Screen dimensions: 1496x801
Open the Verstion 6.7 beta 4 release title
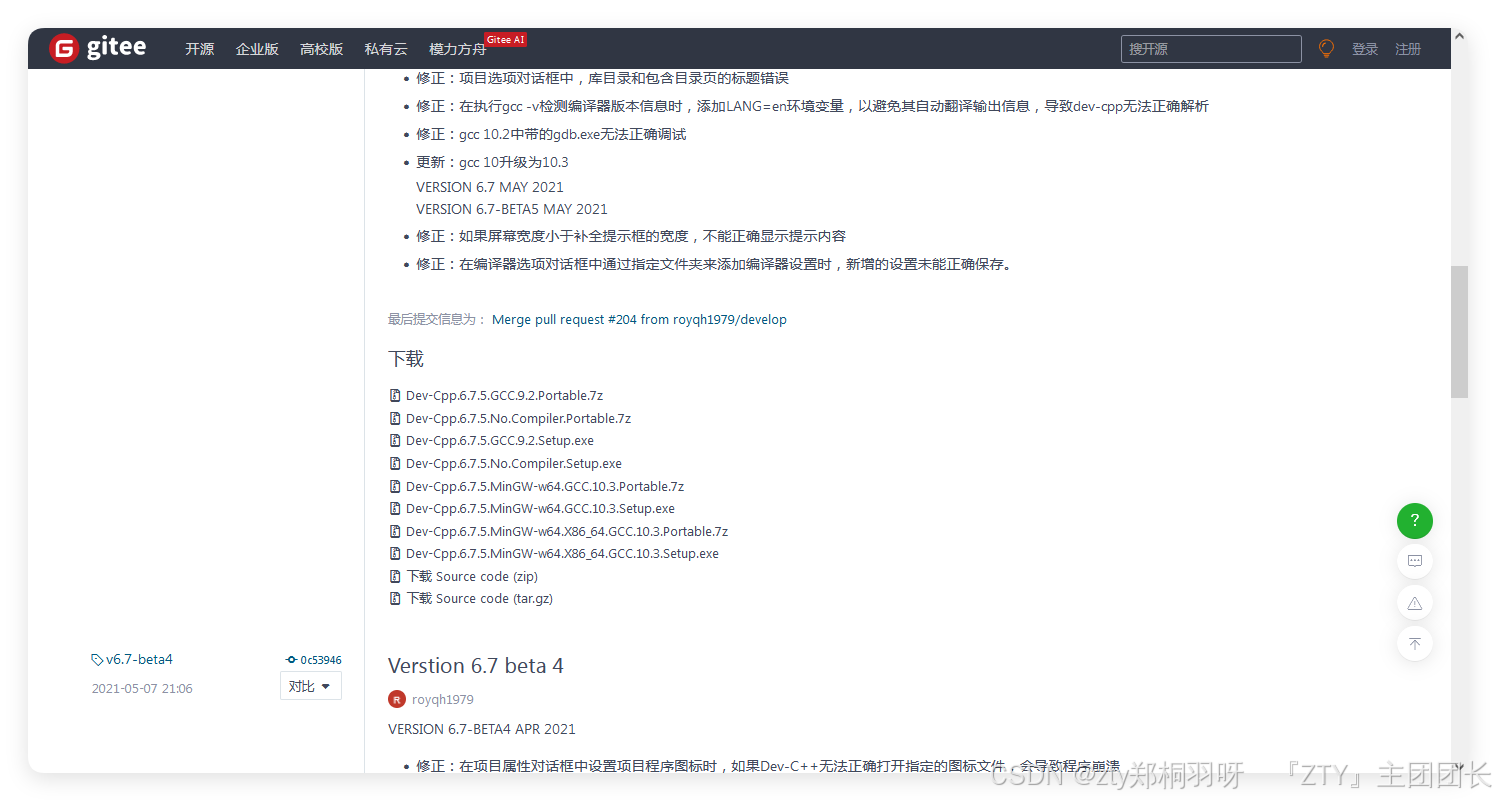pyautogui.click(x=476, y=666)
